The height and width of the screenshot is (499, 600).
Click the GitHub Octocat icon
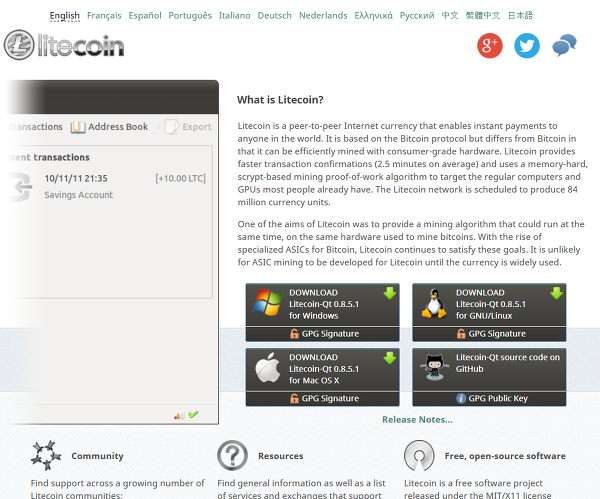coord(434,367)
